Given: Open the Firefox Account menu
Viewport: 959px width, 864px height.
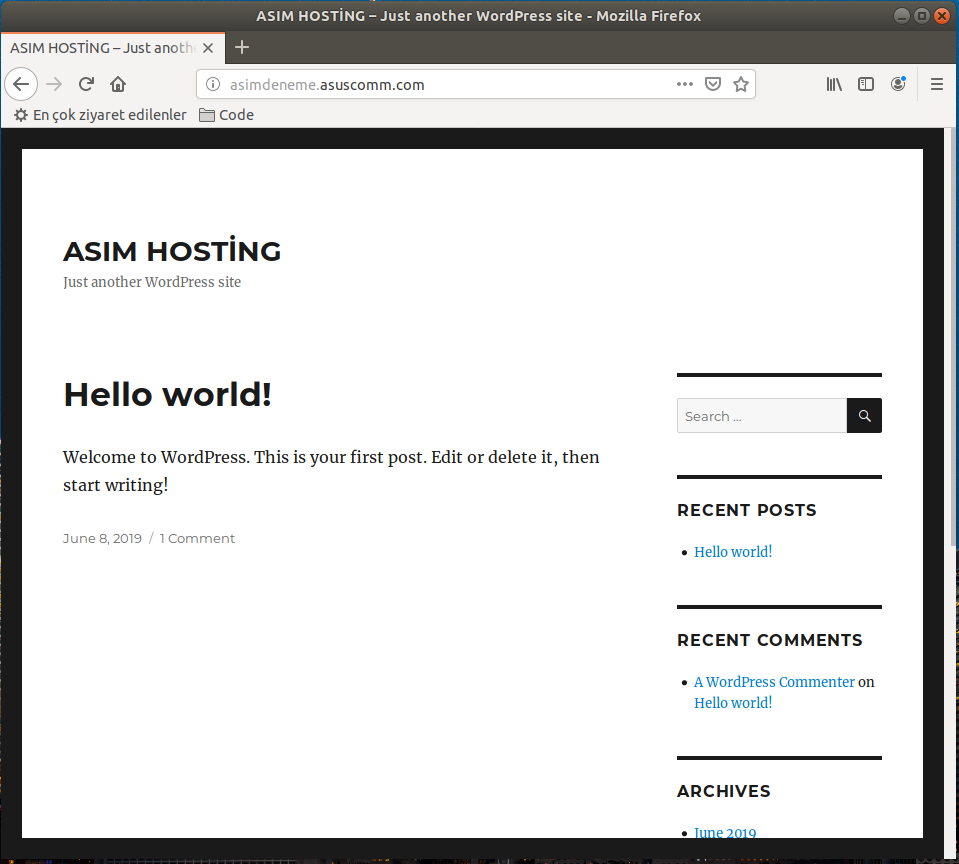Looking at the screenshot, I should point(898,84).
